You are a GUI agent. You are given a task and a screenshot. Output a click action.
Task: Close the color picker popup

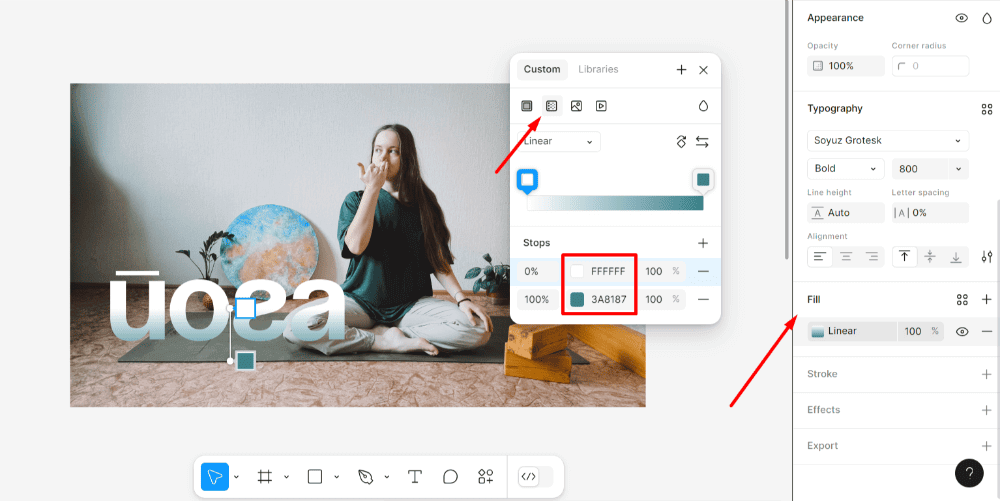click(x=703, y=70)
